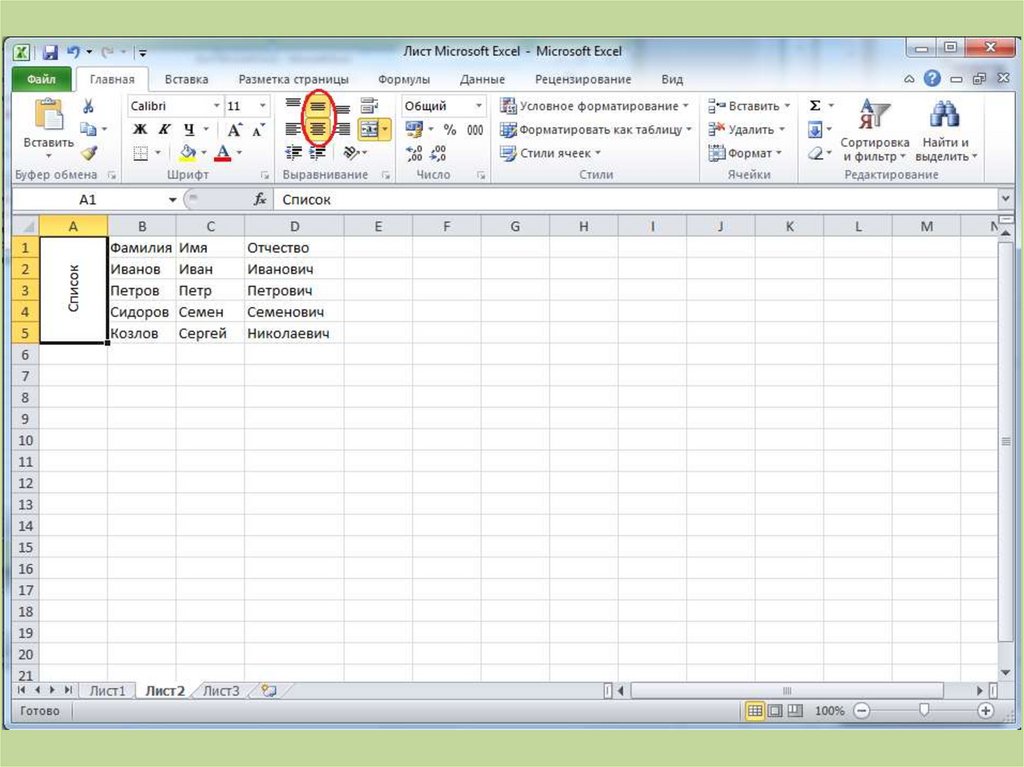The height and width of the screenshot is (767, 1024).
Task: Open the Calibri font name dropdown
Action: [x=216, y=106]
